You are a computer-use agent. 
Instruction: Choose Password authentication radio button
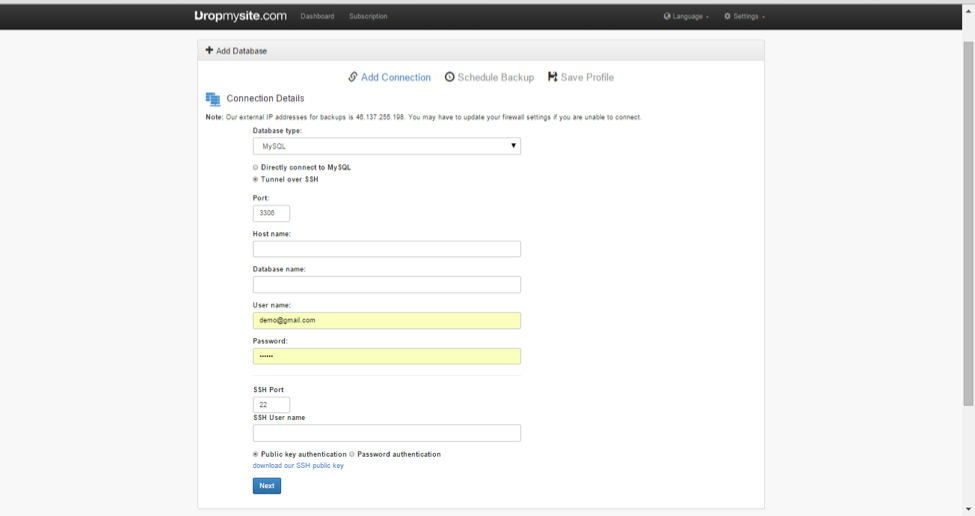[x=352, y=455]
